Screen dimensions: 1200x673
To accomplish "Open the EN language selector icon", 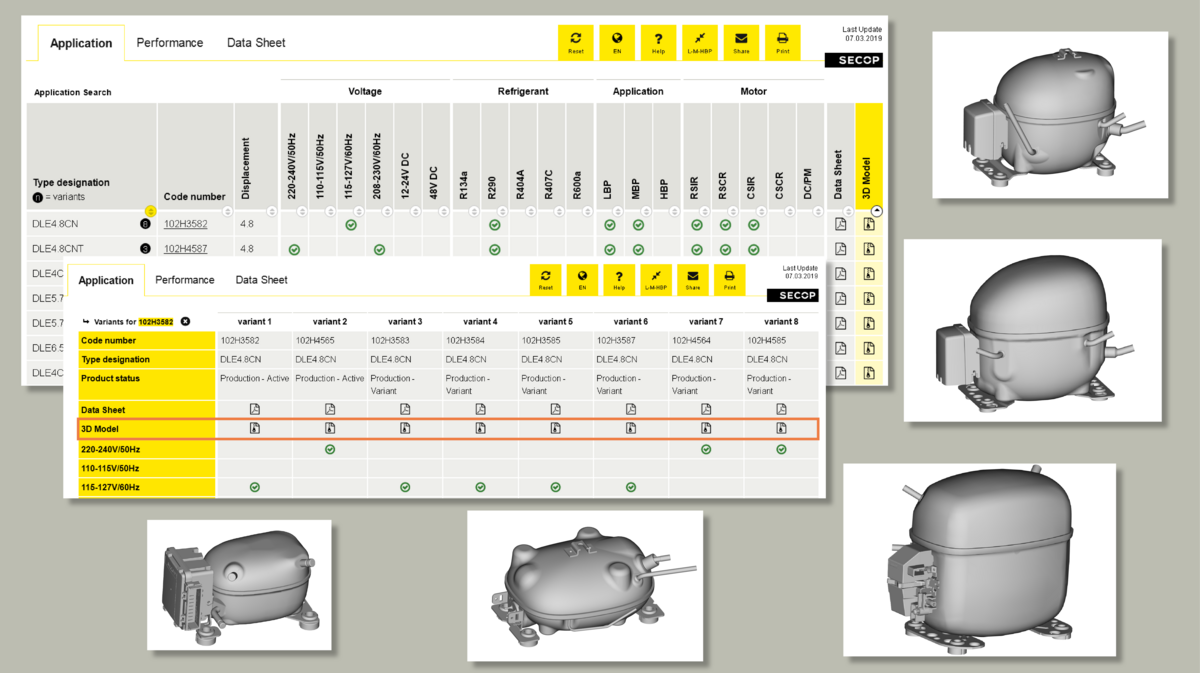I will tap(617, 42).
